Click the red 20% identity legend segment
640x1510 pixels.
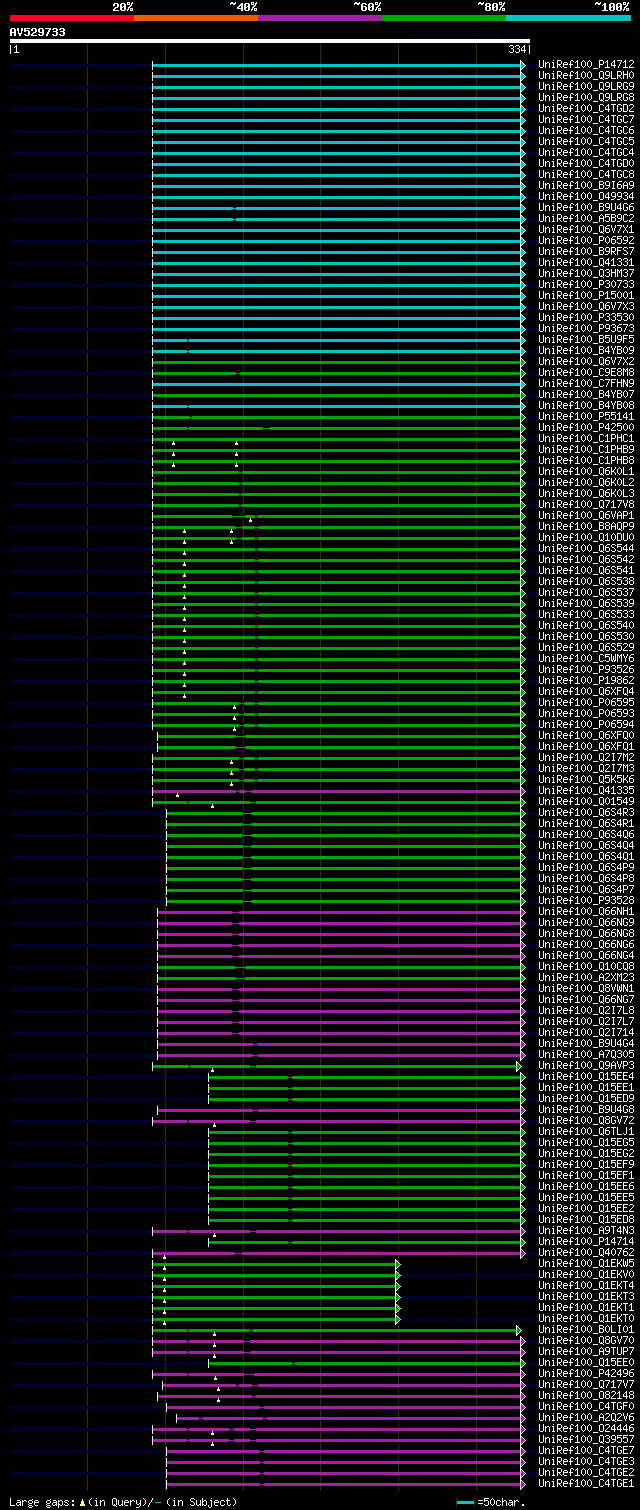coord(72,18)
